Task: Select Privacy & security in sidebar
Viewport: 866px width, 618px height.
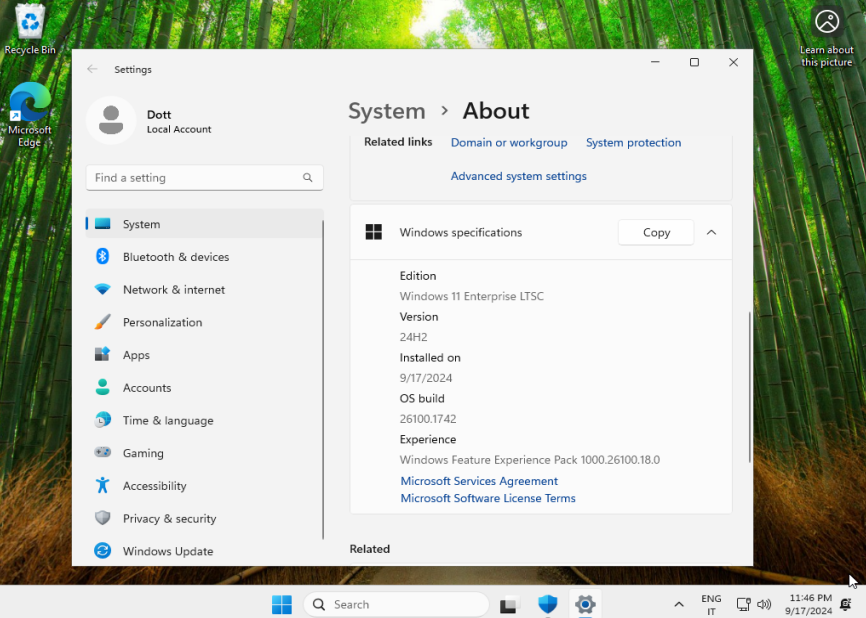Action: tap(204, 518)
